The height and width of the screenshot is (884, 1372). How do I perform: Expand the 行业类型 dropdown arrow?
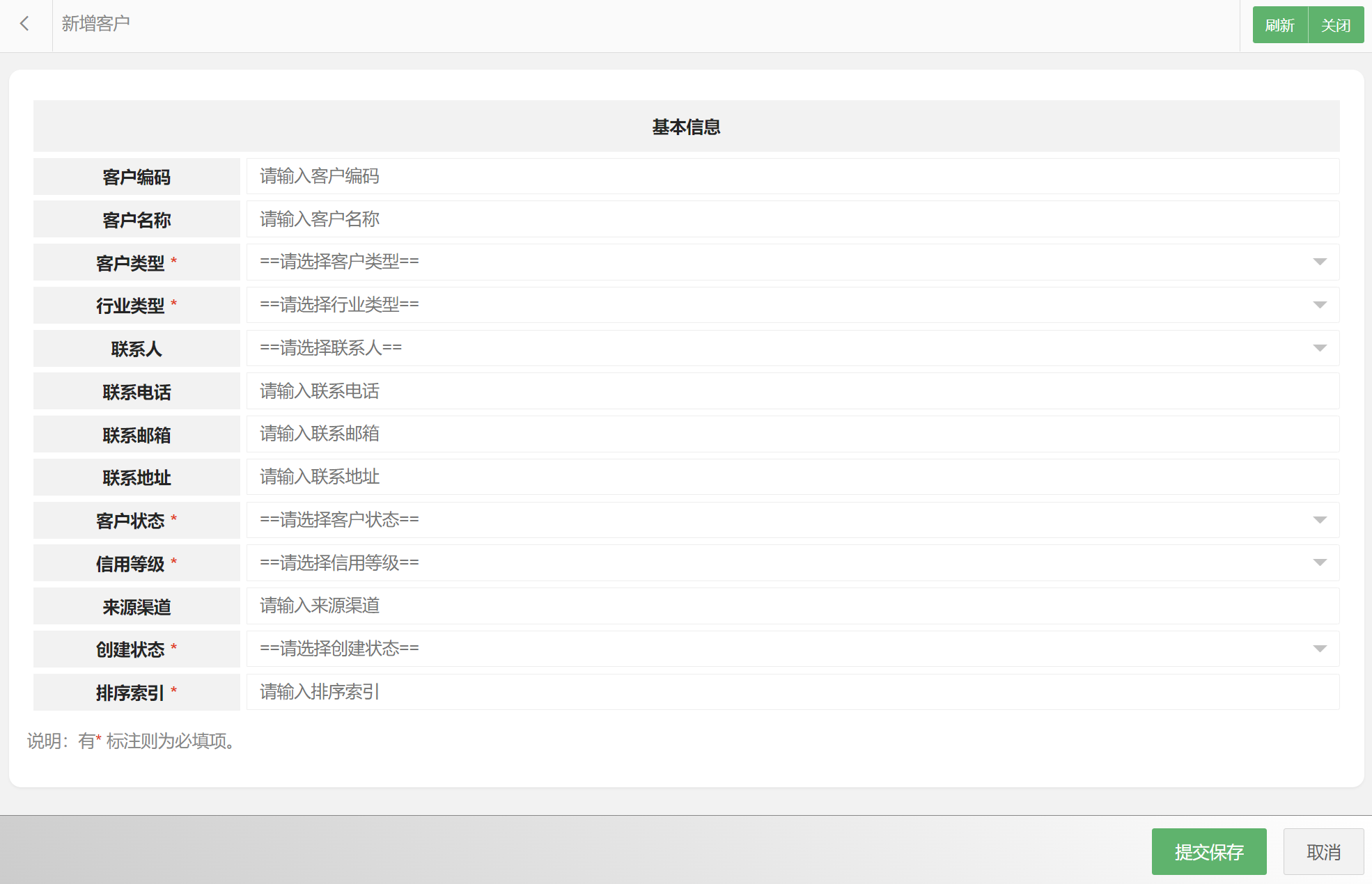coord(1319,306)
